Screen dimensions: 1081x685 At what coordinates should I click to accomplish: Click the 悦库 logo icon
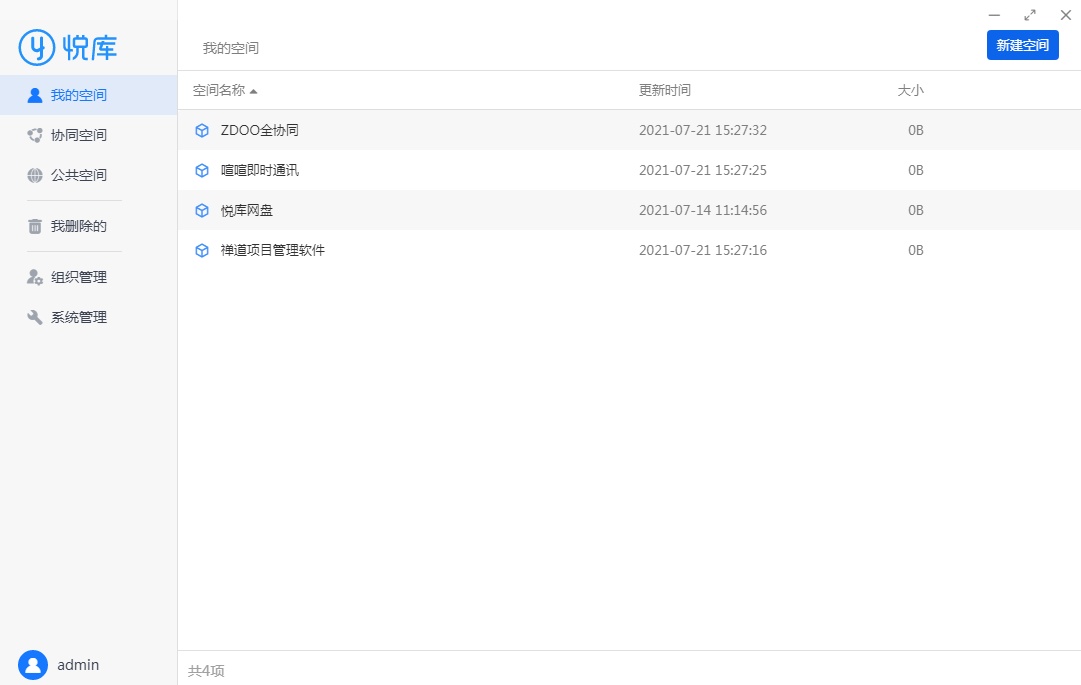coord(37,48)
